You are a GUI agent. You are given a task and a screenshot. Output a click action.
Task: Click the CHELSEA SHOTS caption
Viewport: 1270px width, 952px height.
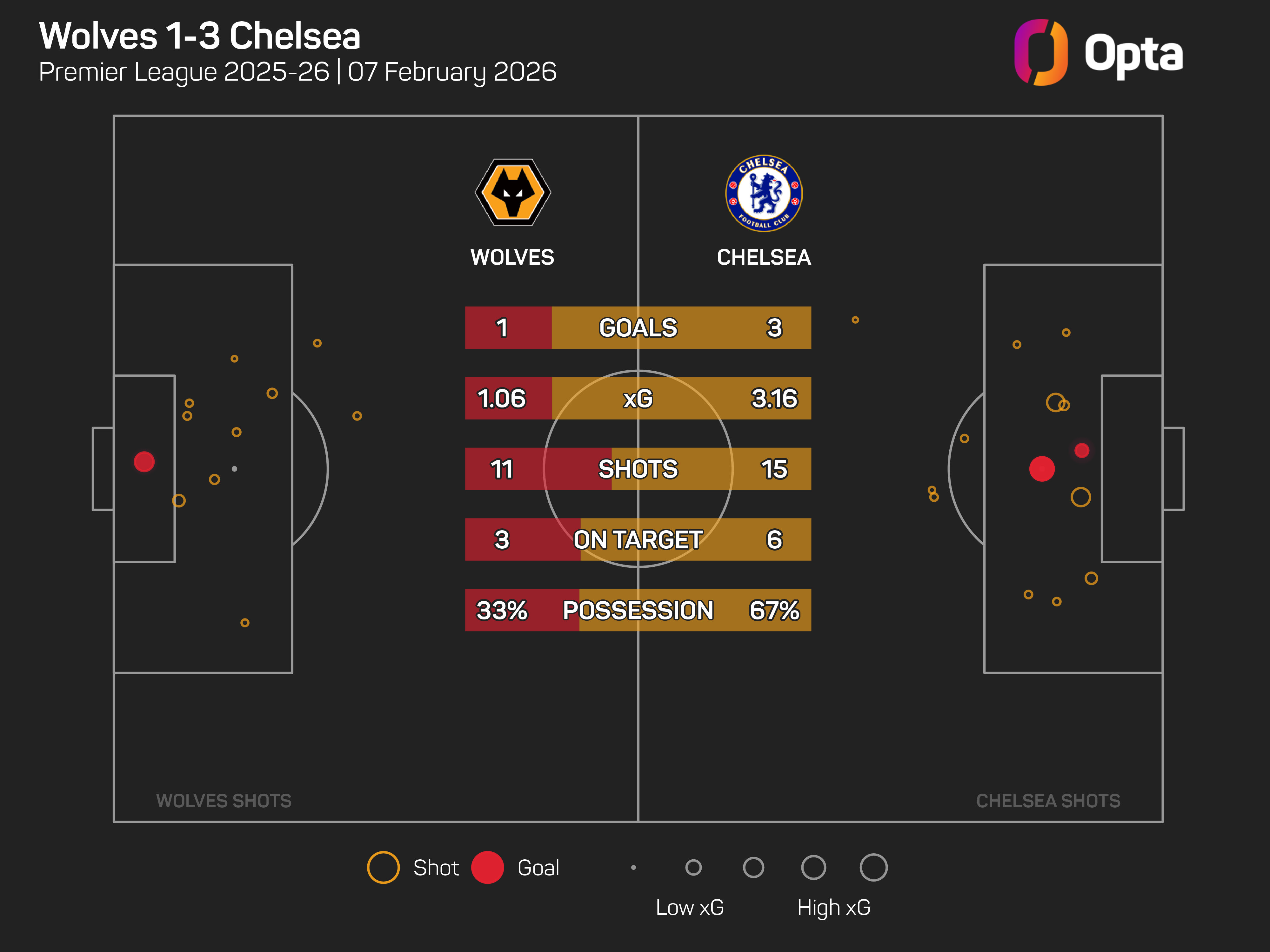(x=1048, y=801)
